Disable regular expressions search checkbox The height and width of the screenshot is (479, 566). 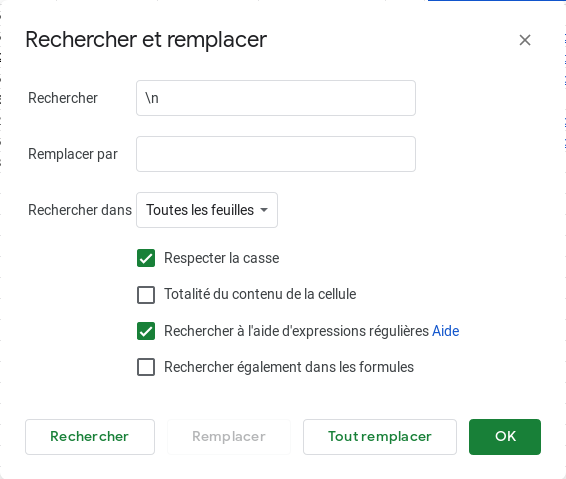point(146,331)
